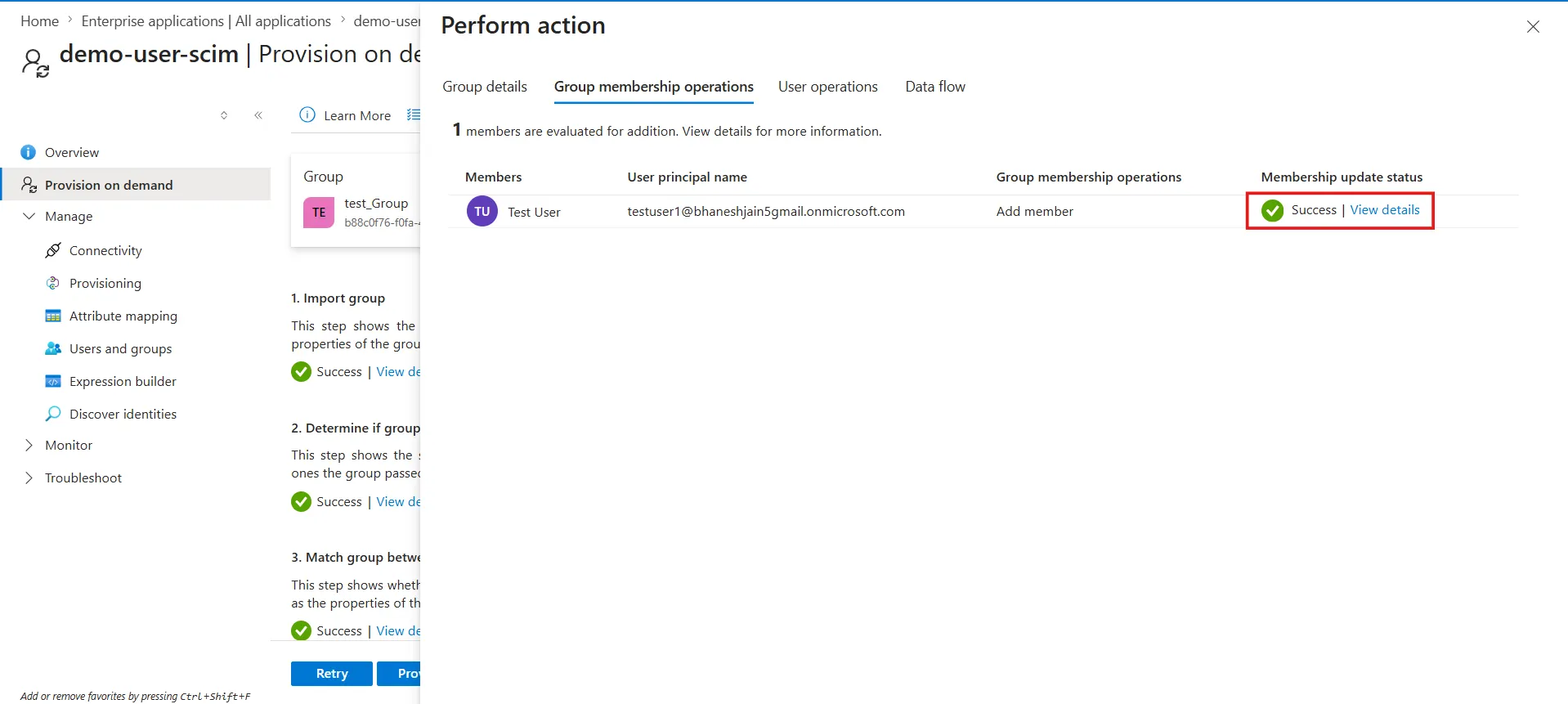The width and height of the screenshot is (1568, 704).
Task: Open Attribute mapping table icon item
Action: [x=53, y=316]
